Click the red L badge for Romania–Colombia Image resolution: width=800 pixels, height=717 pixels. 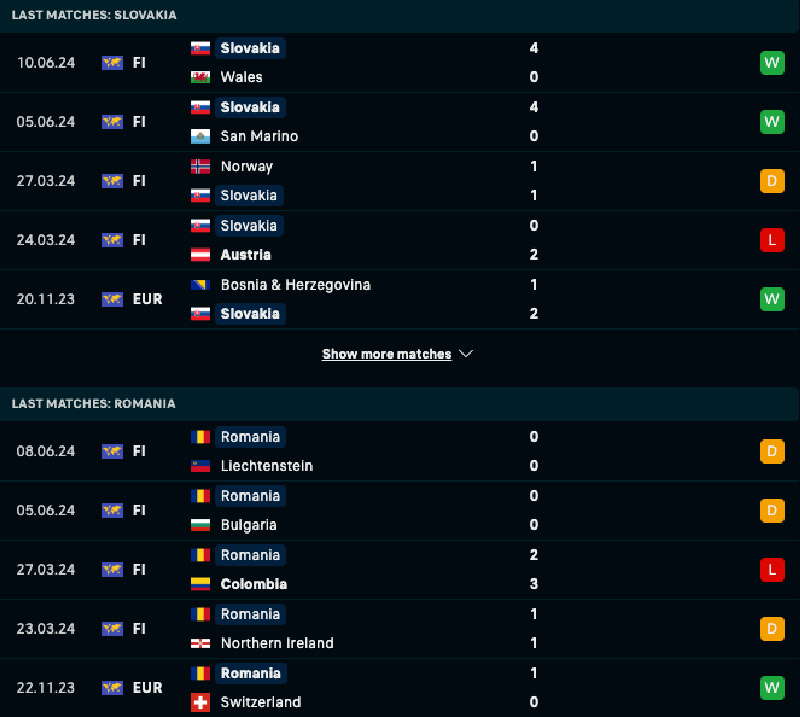pos(772,569)
